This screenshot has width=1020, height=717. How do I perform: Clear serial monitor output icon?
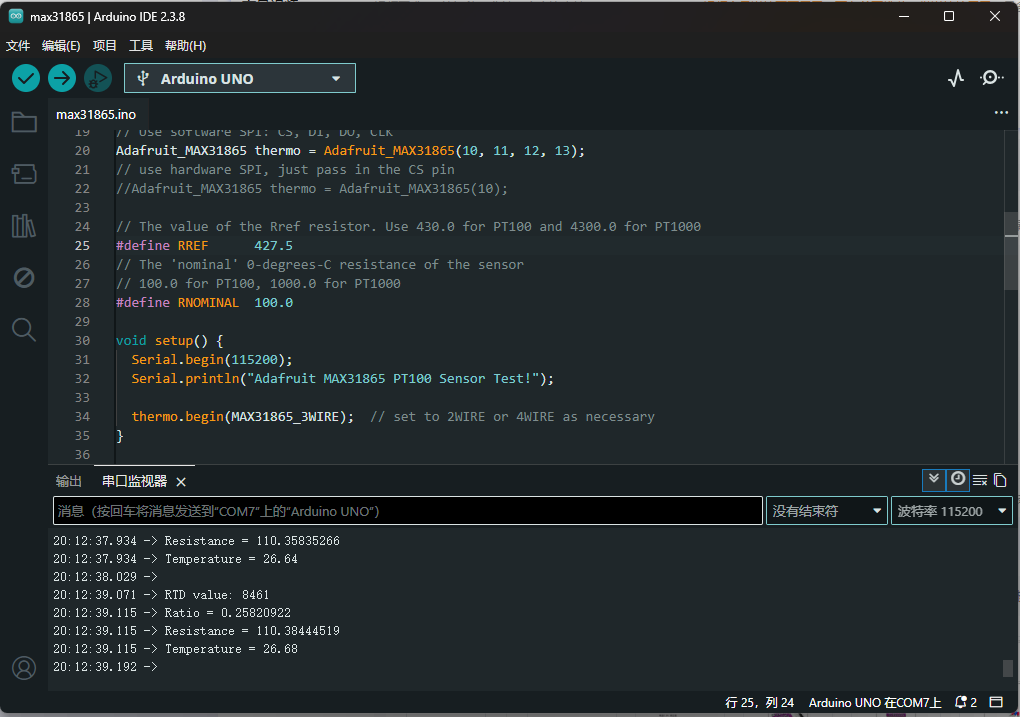click(980, 481)
